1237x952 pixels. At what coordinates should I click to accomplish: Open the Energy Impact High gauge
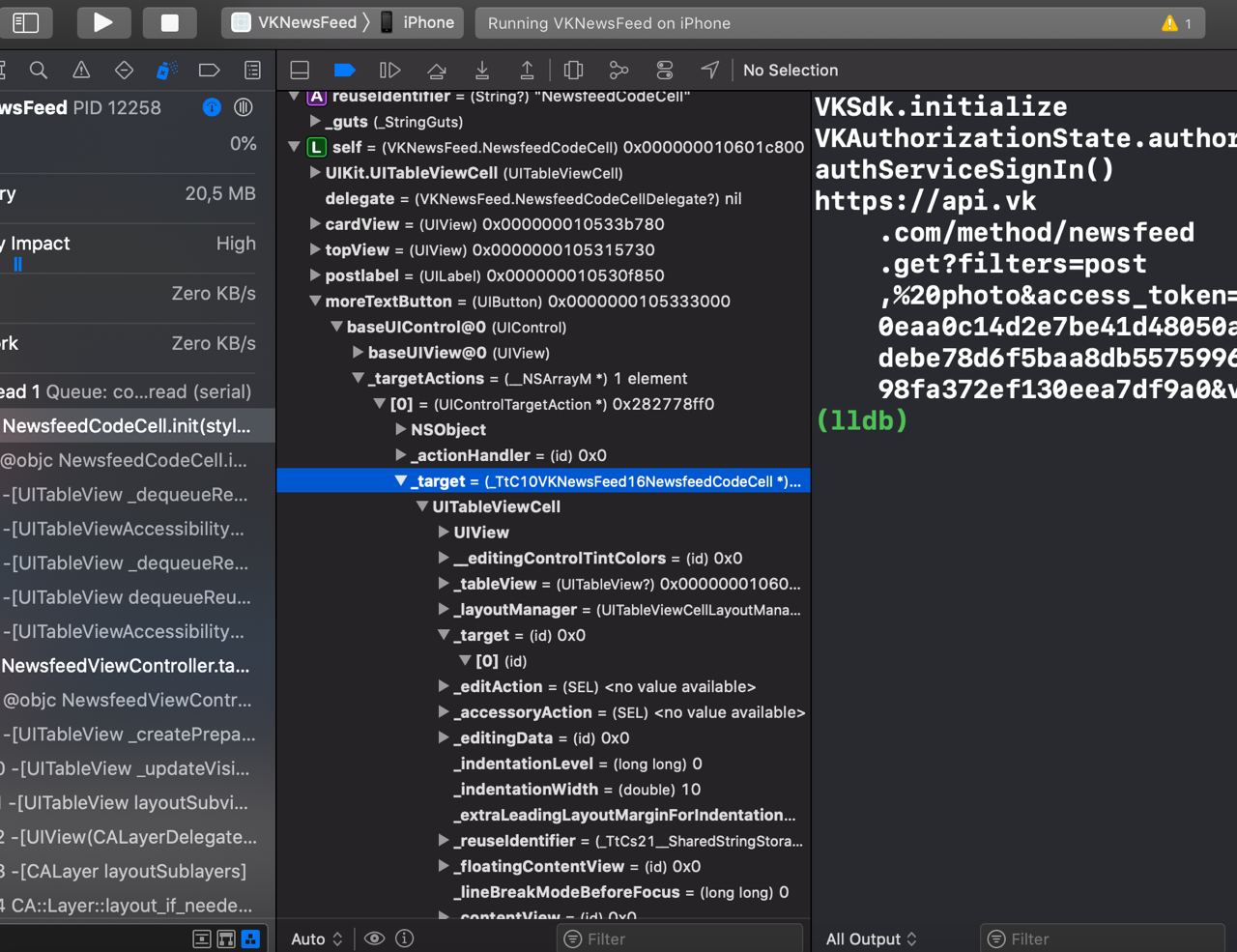coord(128,248)
